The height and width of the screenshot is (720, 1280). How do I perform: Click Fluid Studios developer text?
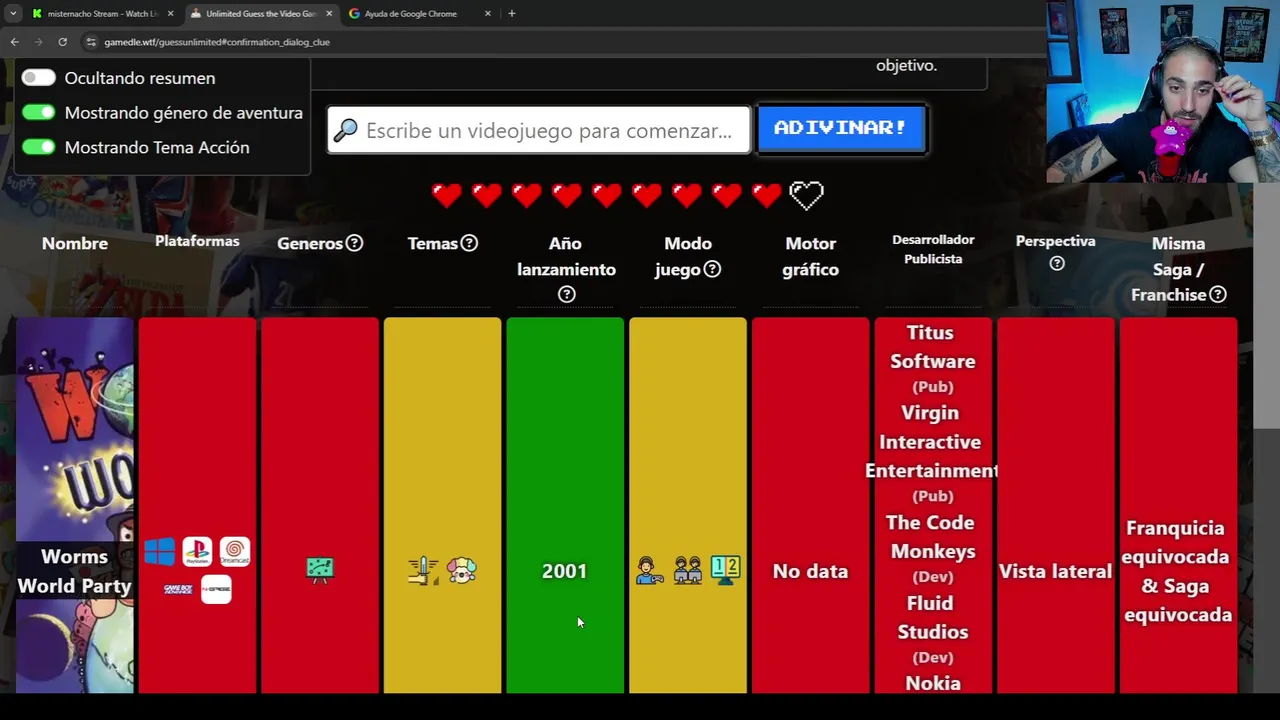tap(932, 617)
